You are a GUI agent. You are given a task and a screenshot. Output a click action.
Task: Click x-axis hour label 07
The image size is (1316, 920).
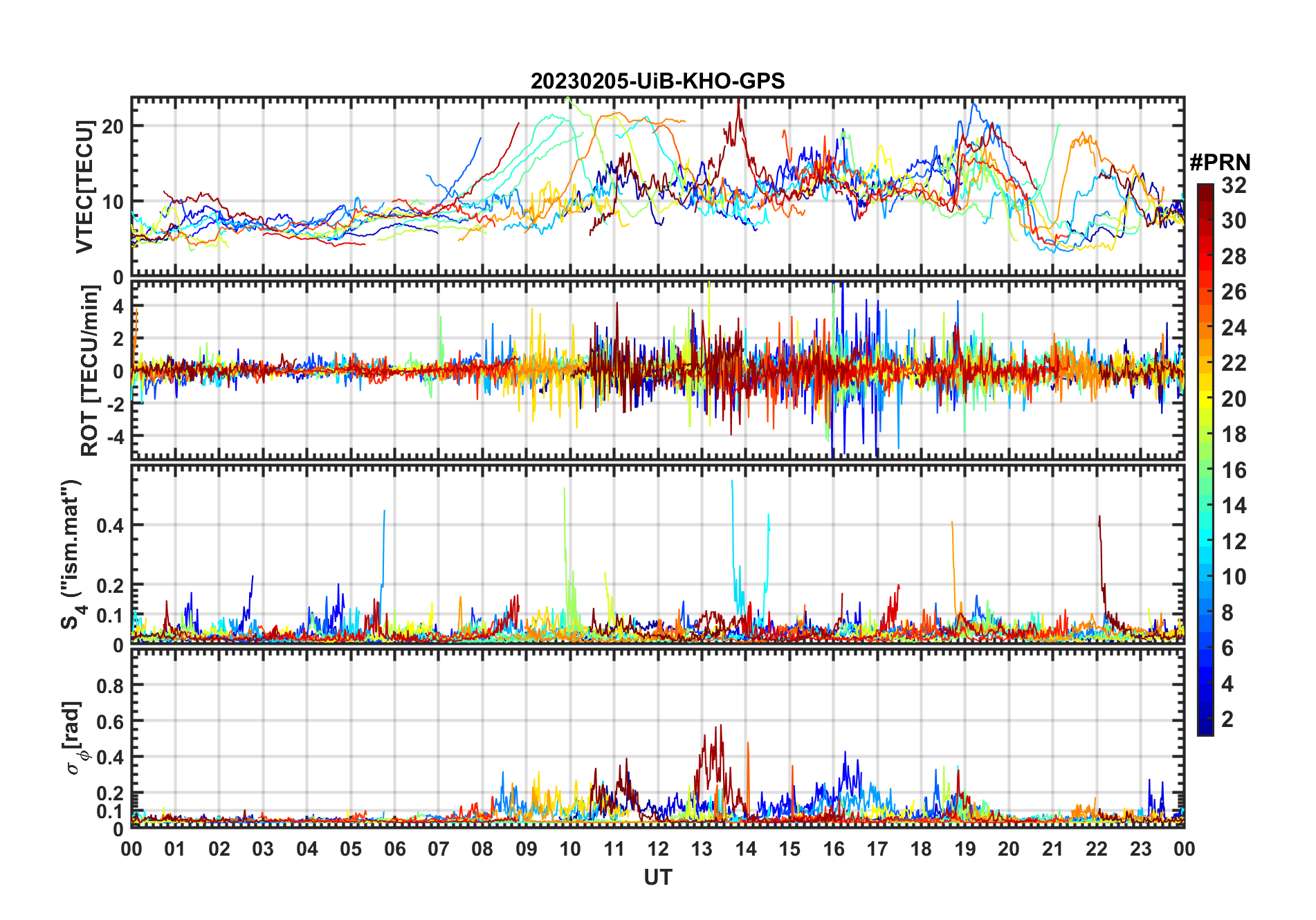[x=439, y=849]
